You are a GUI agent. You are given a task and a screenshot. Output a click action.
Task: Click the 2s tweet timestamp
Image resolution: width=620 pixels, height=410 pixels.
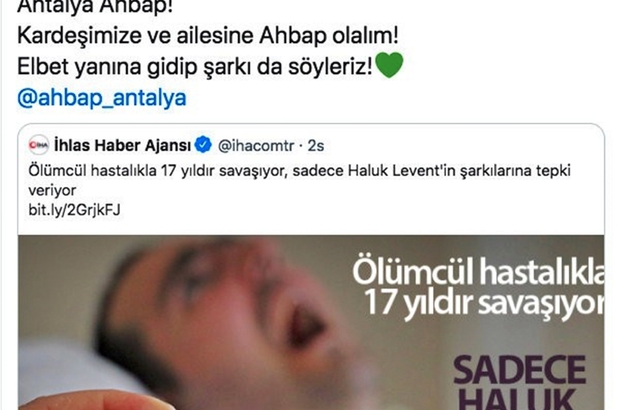(316, 146)
